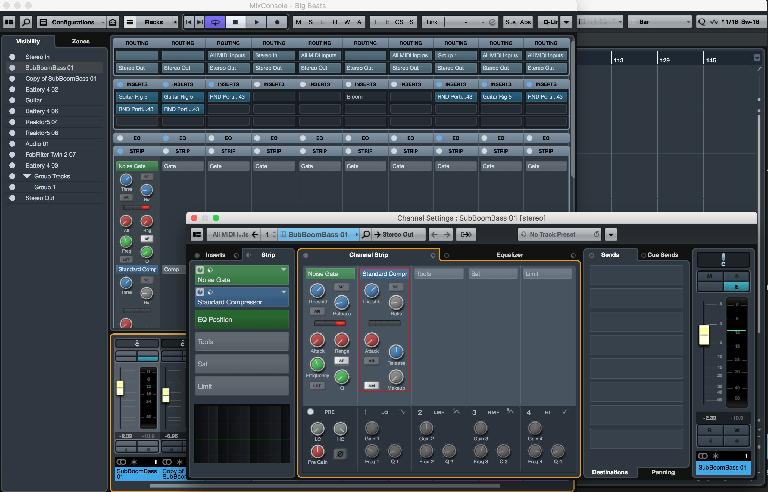
Task: Click the SubBoomBass 01 channel name field
Action: coord(318,235)
